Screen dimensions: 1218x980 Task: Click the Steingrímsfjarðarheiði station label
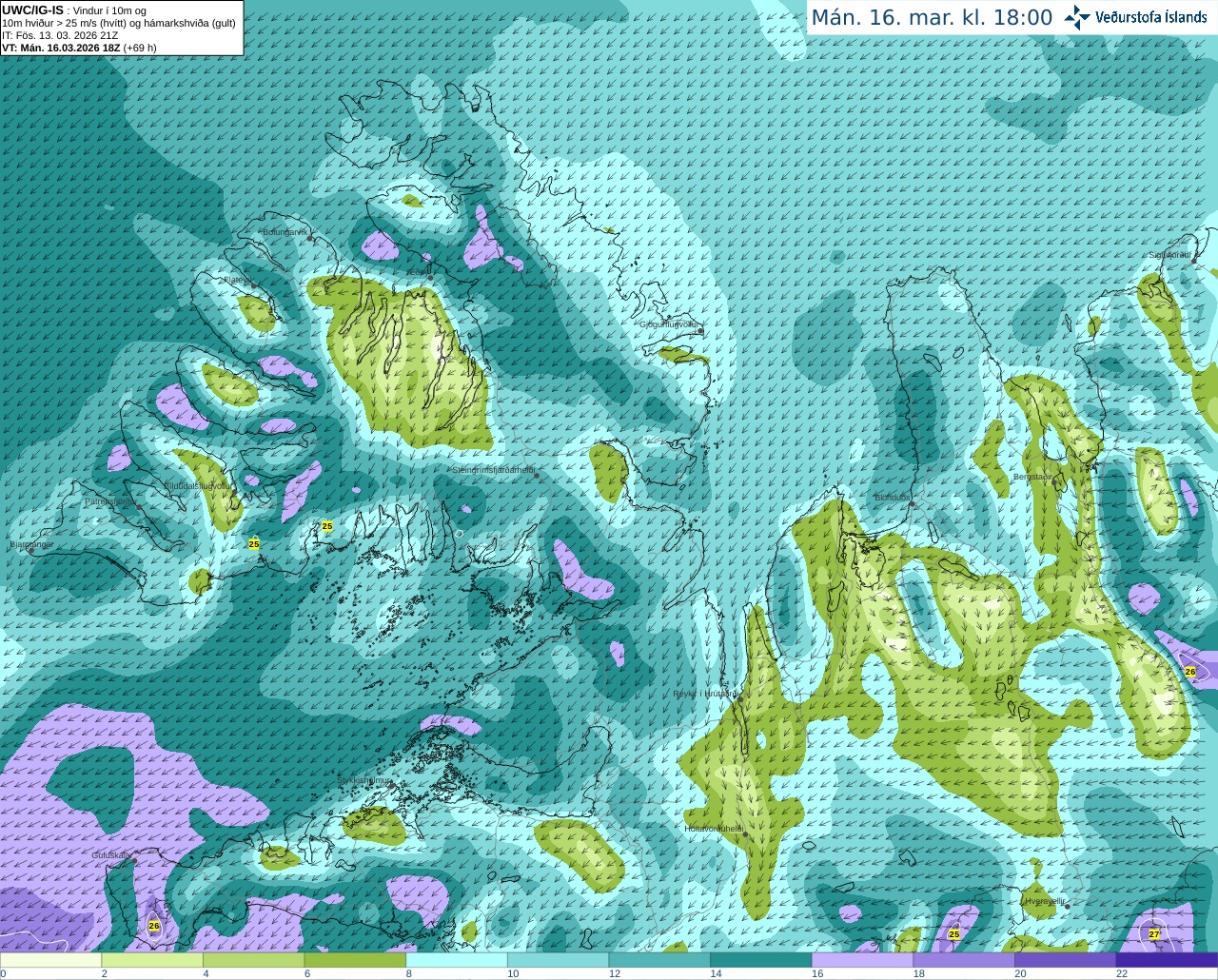pos(493,470)
